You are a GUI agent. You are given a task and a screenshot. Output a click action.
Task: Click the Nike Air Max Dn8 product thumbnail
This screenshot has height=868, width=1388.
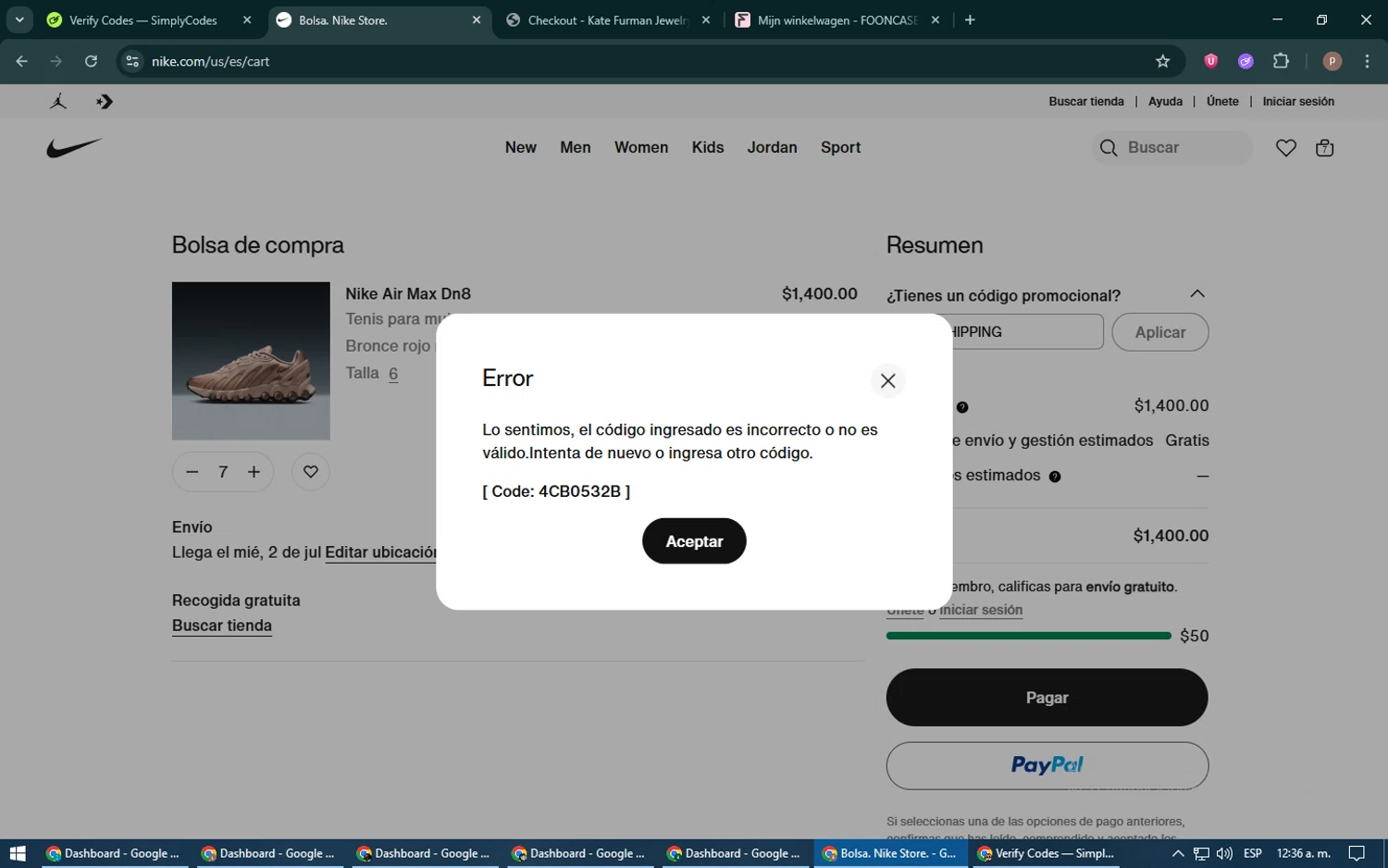pyautogui.click(x=251, y=361)
